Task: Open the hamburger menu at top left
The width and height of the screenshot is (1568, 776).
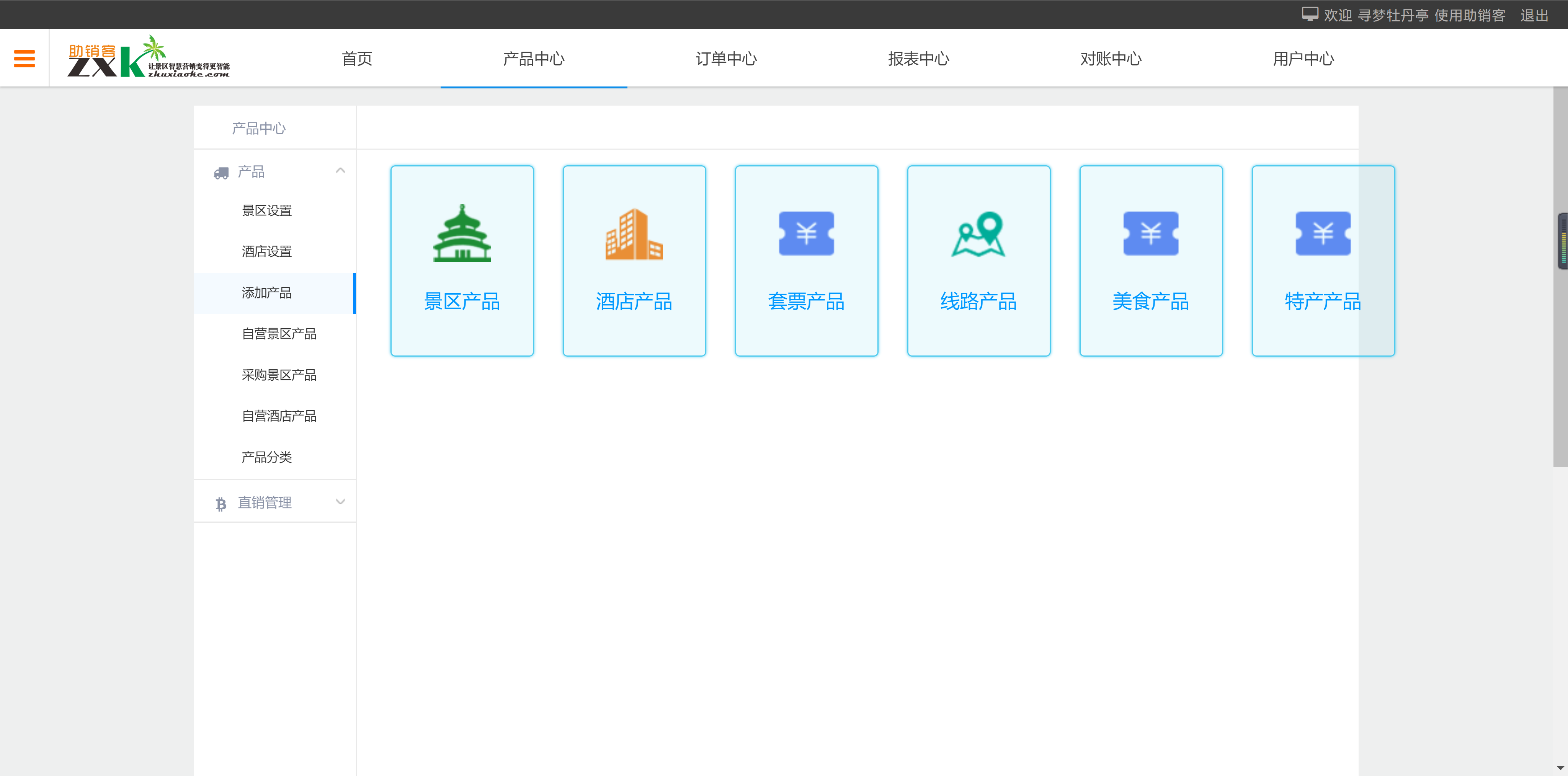Action: click(x=24, y=58)
